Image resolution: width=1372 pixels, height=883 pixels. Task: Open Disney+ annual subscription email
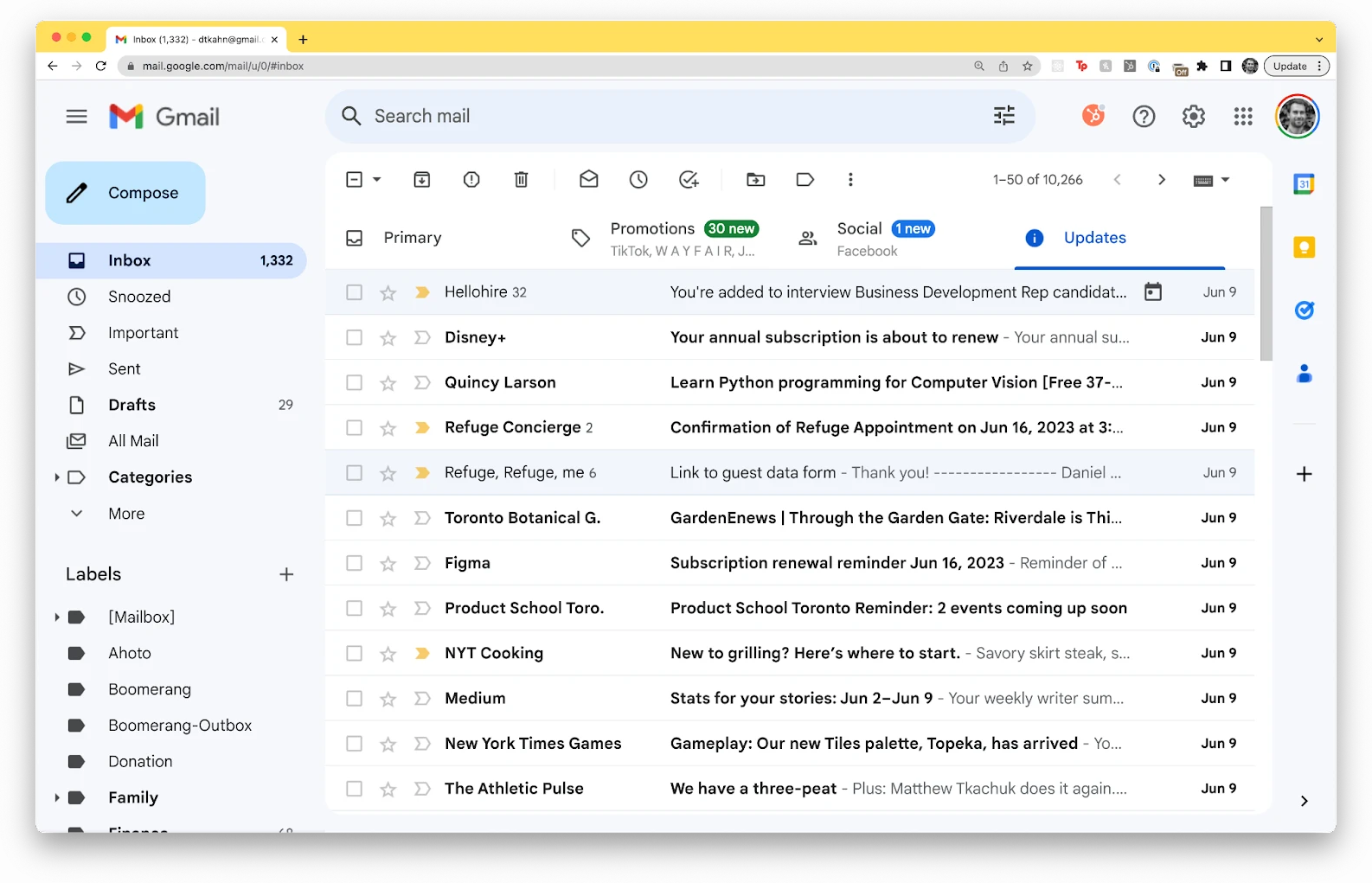(x=790, y=337)
